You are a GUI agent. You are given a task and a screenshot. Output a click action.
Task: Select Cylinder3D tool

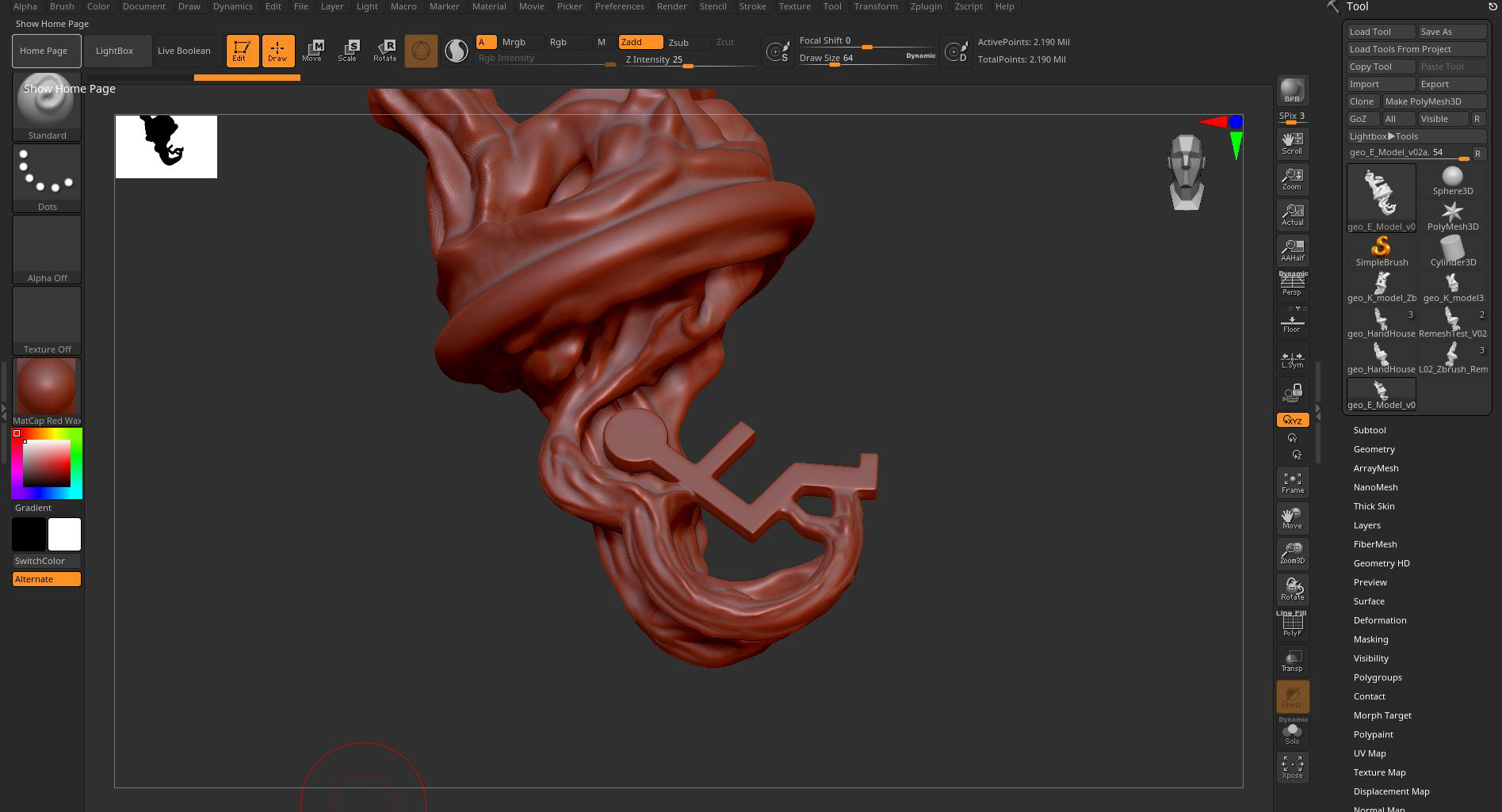[x=1452, y=252]
